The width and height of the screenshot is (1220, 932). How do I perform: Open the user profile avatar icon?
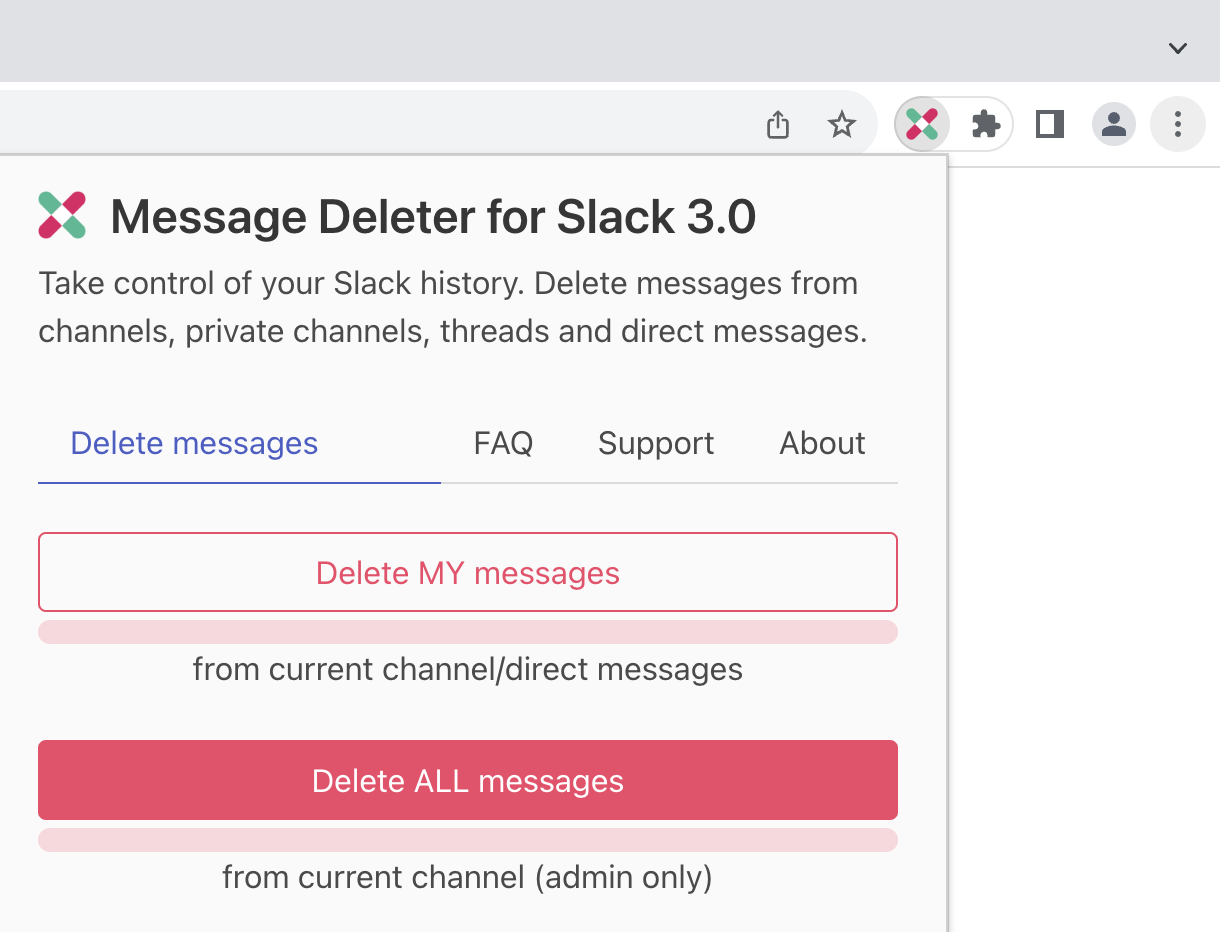coord(1113,125)
